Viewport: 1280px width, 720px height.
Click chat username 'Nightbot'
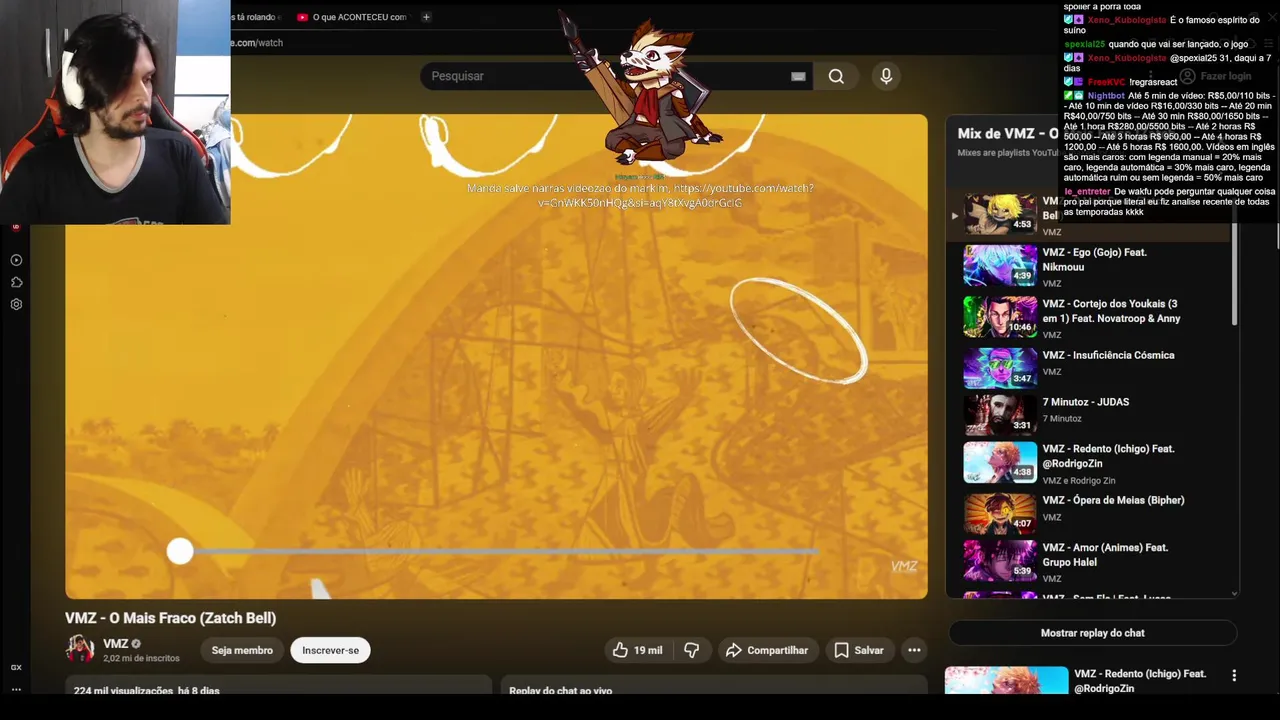[x=1106, y=95]
